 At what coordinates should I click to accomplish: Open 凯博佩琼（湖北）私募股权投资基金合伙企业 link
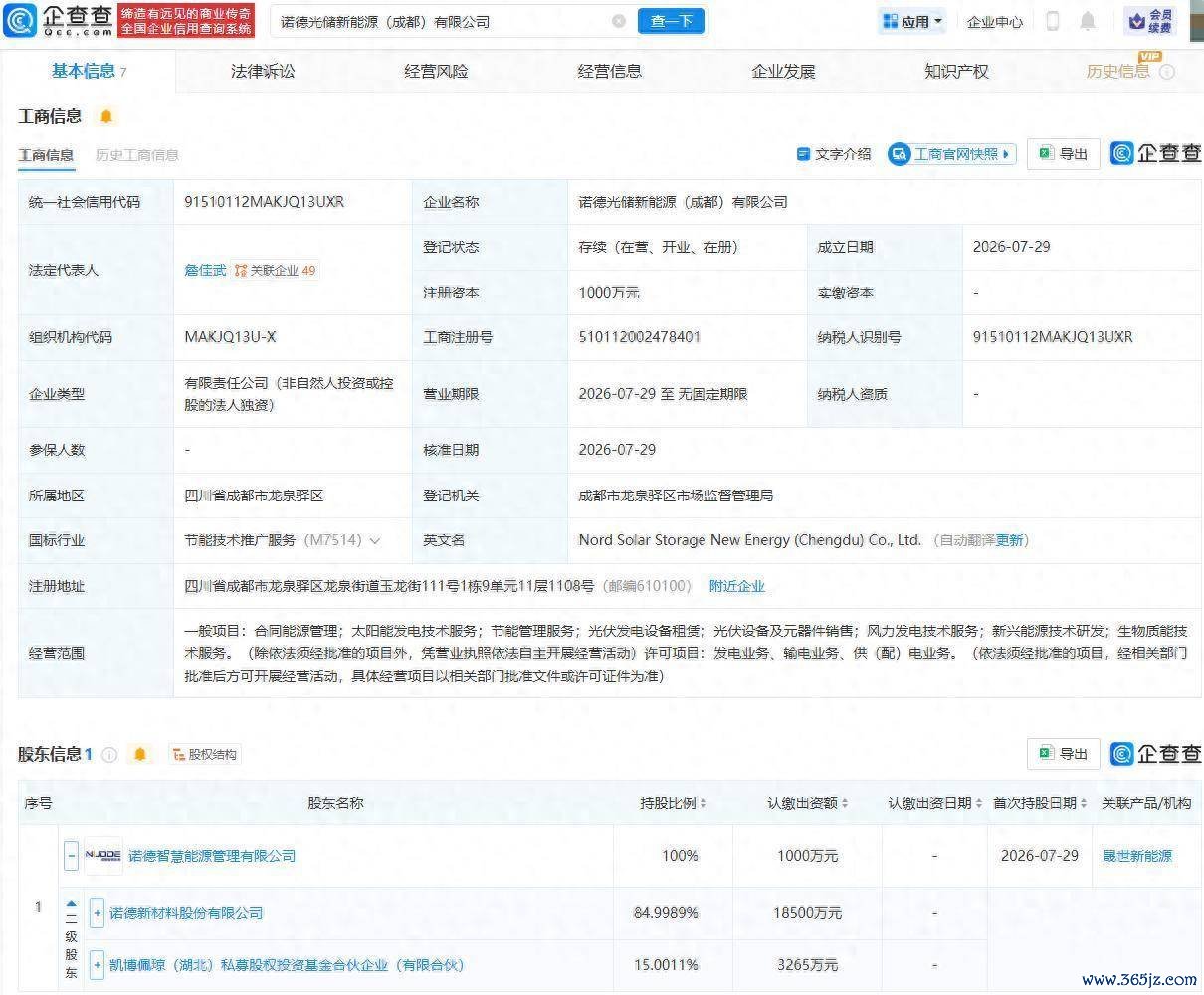(287, 965)
